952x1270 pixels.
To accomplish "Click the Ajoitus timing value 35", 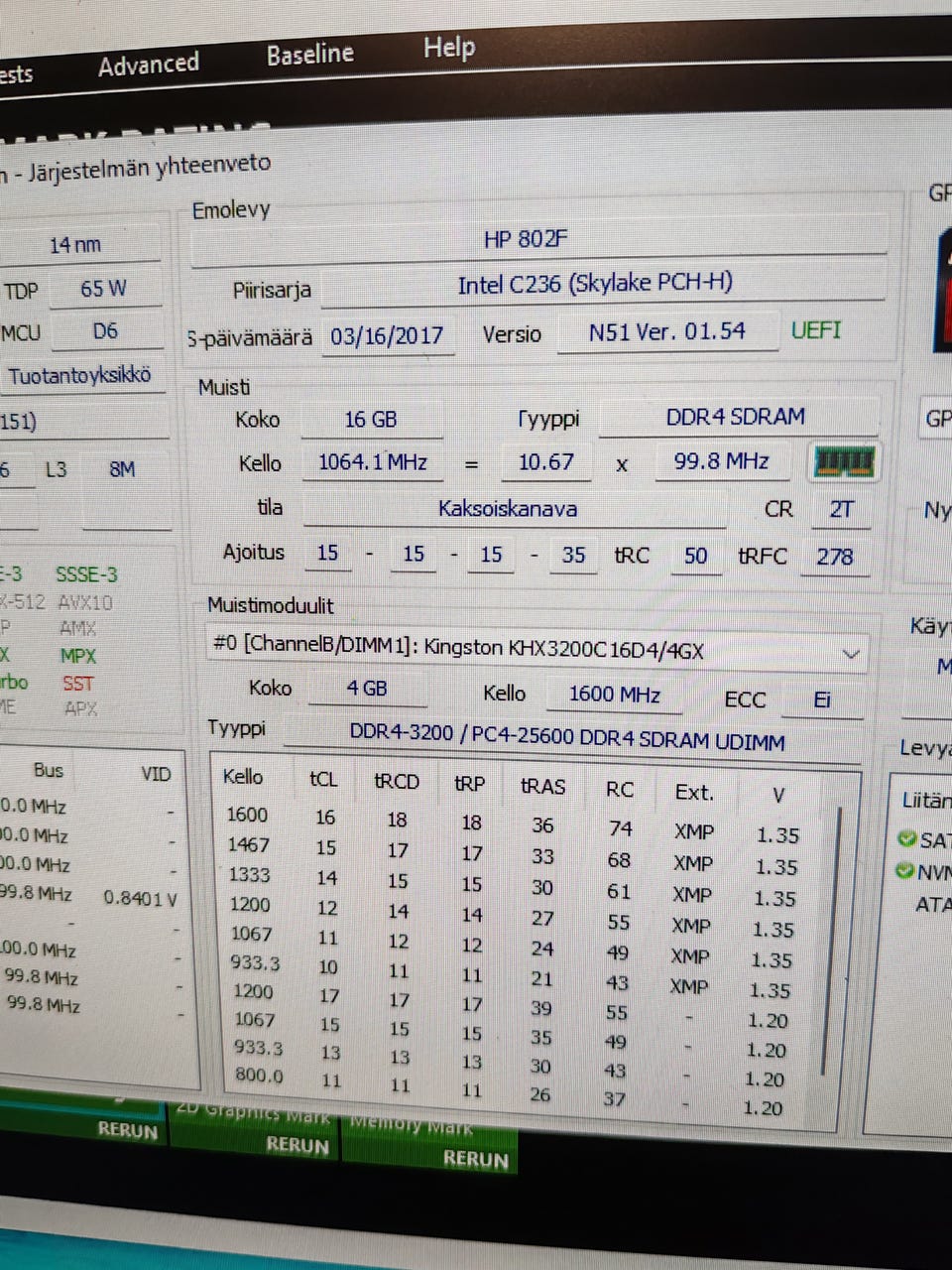I will (x=573, y=556).
